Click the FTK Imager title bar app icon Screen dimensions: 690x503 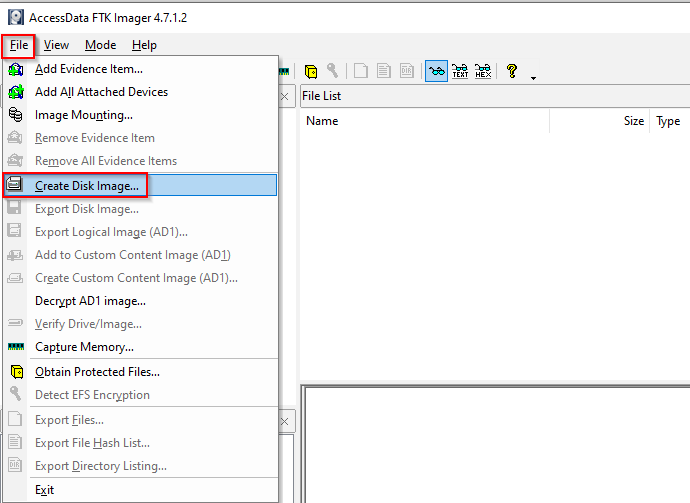tap(16, 18)
